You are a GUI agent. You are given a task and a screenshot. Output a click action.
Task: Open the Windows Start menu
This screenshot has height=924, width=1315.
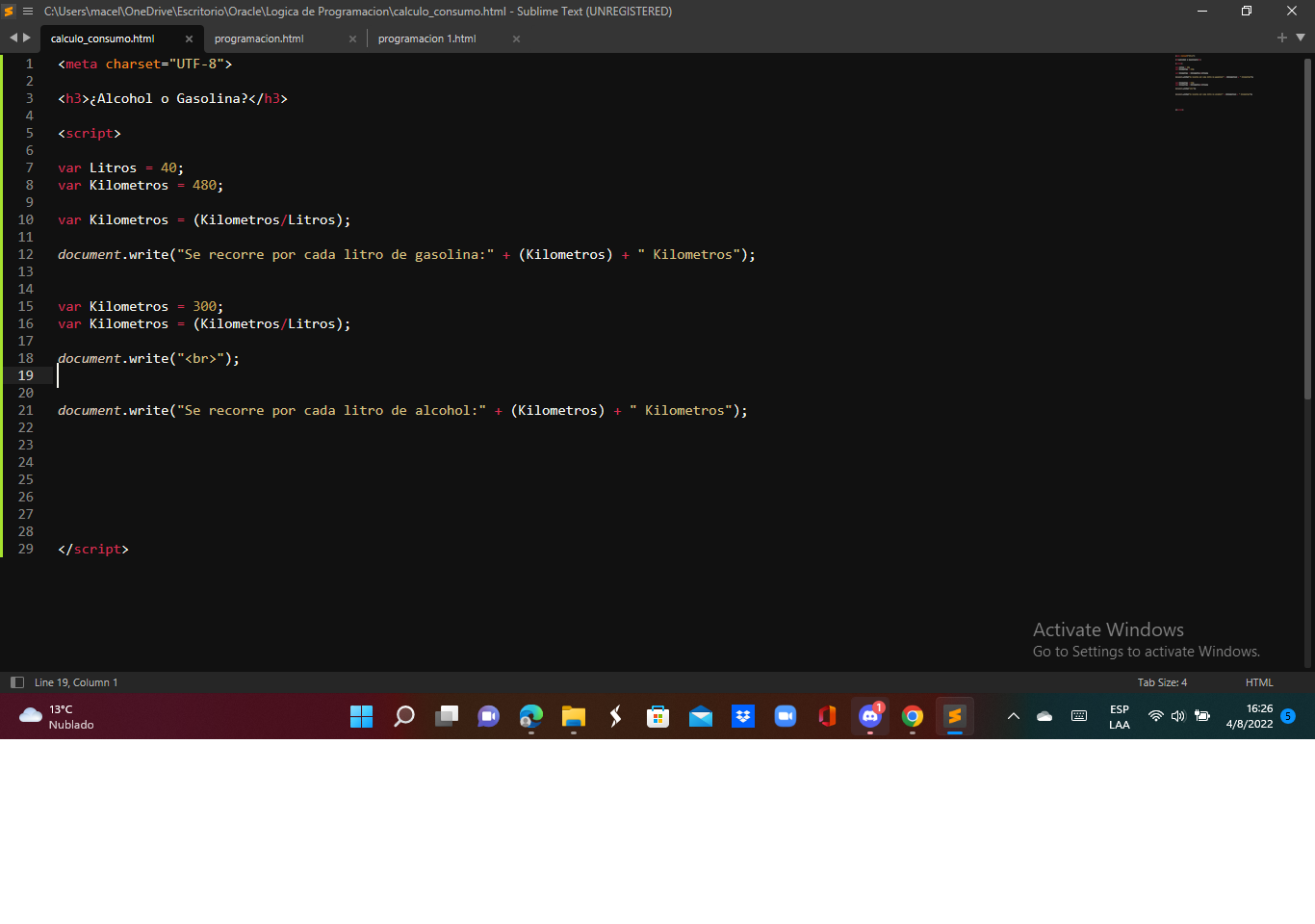(x=361, y=716)
